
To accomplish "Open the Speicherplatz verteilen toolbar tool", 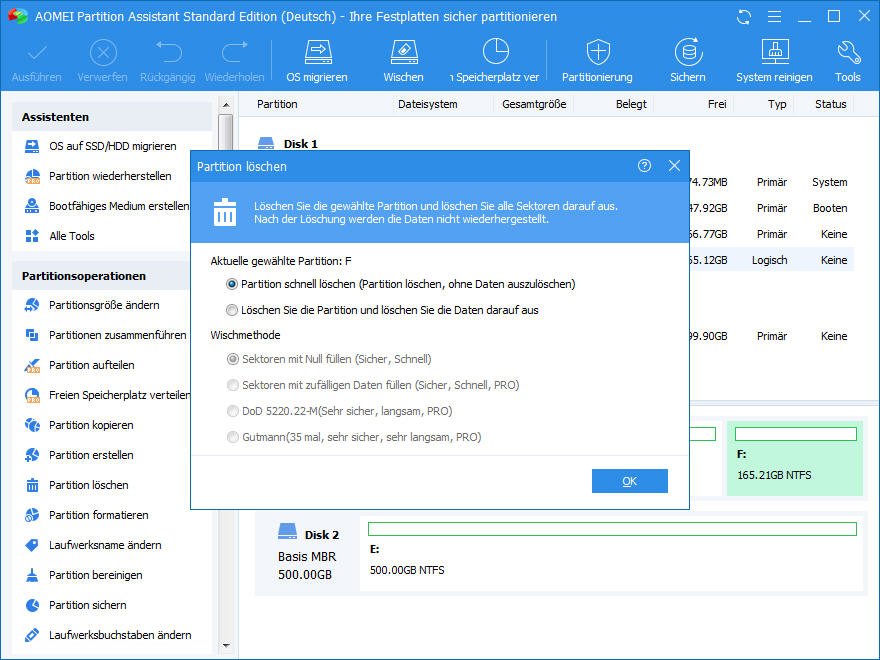I will pyautogui.click(x=495, y=61).
